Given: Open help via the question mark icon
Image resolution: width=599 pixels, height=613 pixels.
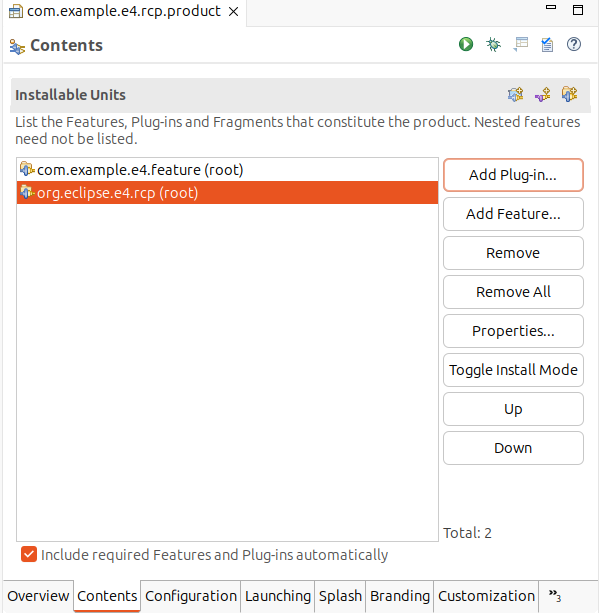Looking at the screenshot, I should (574, 44).
